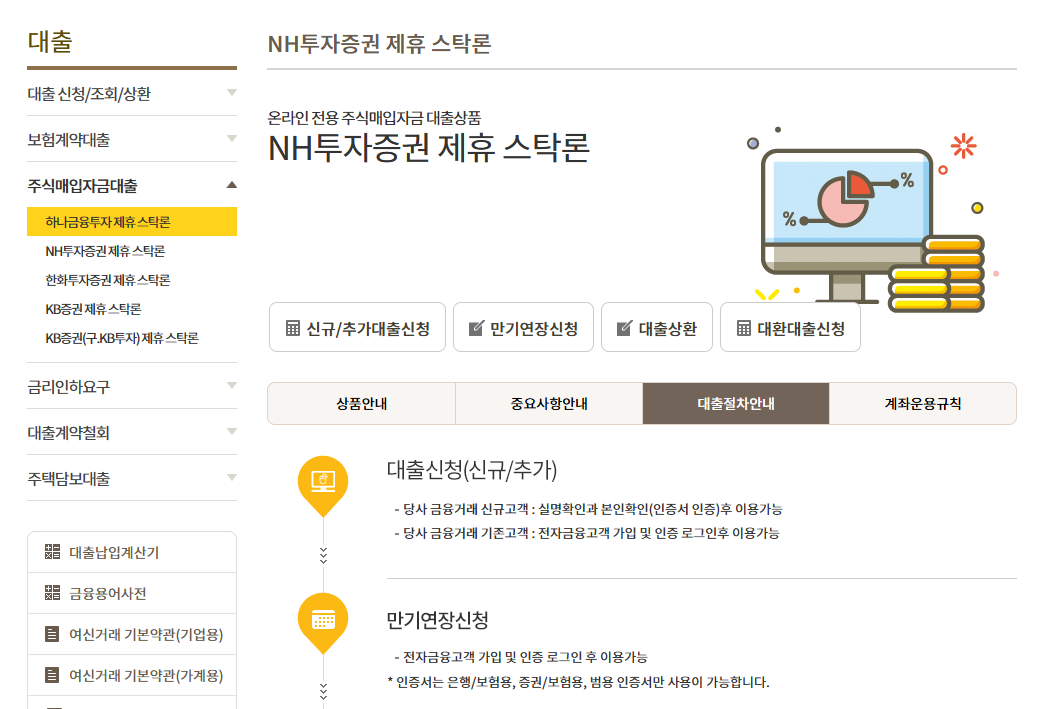Open KB증권(구.KB투자) 제휴 스탁론 item
The image size is (1042, 709).
coord(122,338)
